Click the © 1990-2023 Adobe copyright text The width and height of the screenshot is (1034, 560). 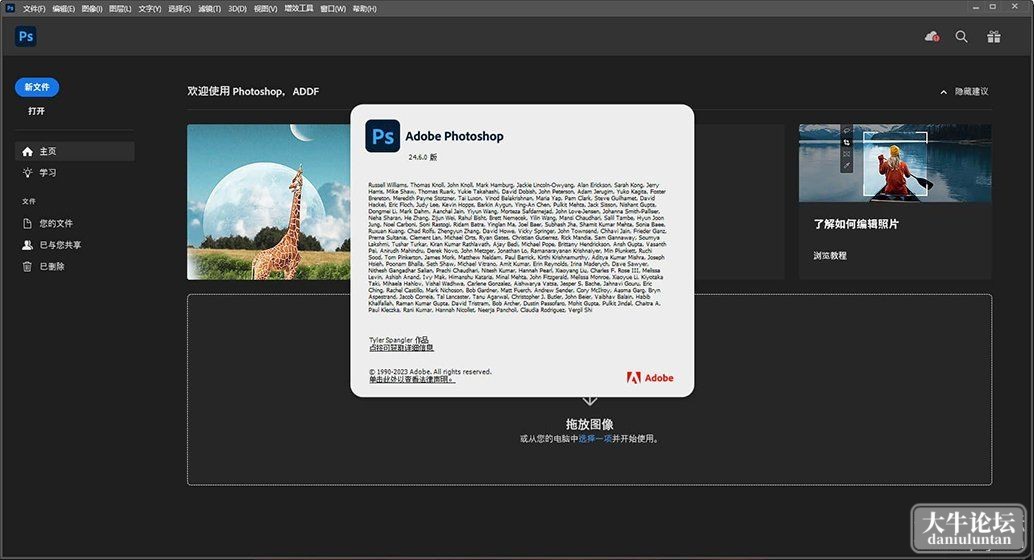(430, 371)
